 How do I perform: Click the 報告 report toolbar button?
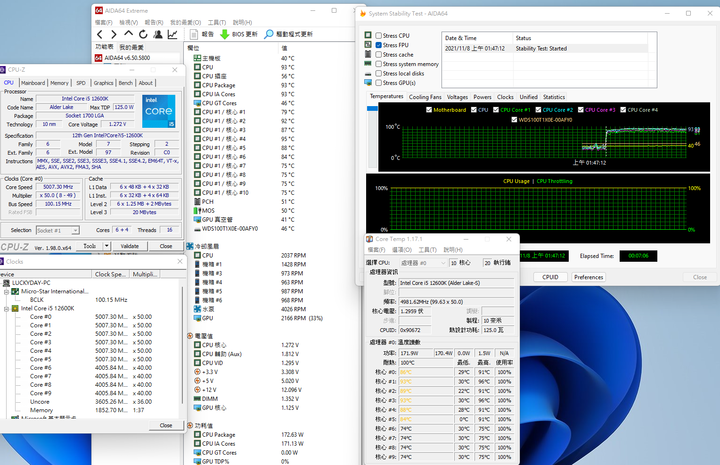tap(202, 34)
